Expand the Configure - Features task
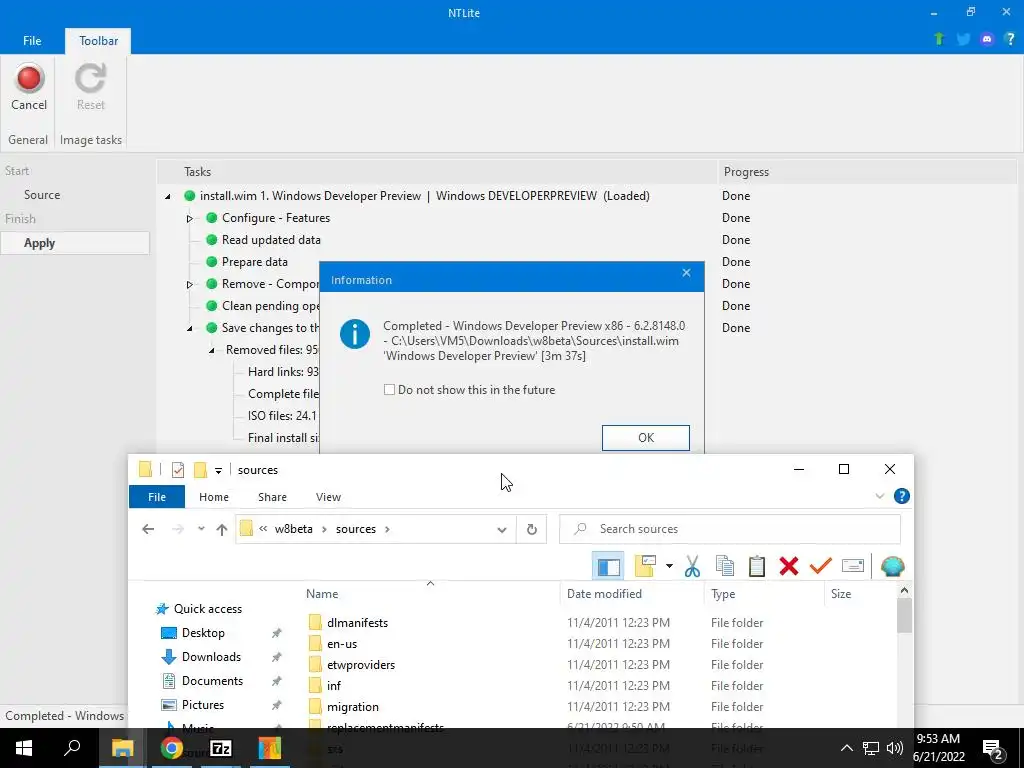This screenshot has width=1024, height=768. pos(189,218)
